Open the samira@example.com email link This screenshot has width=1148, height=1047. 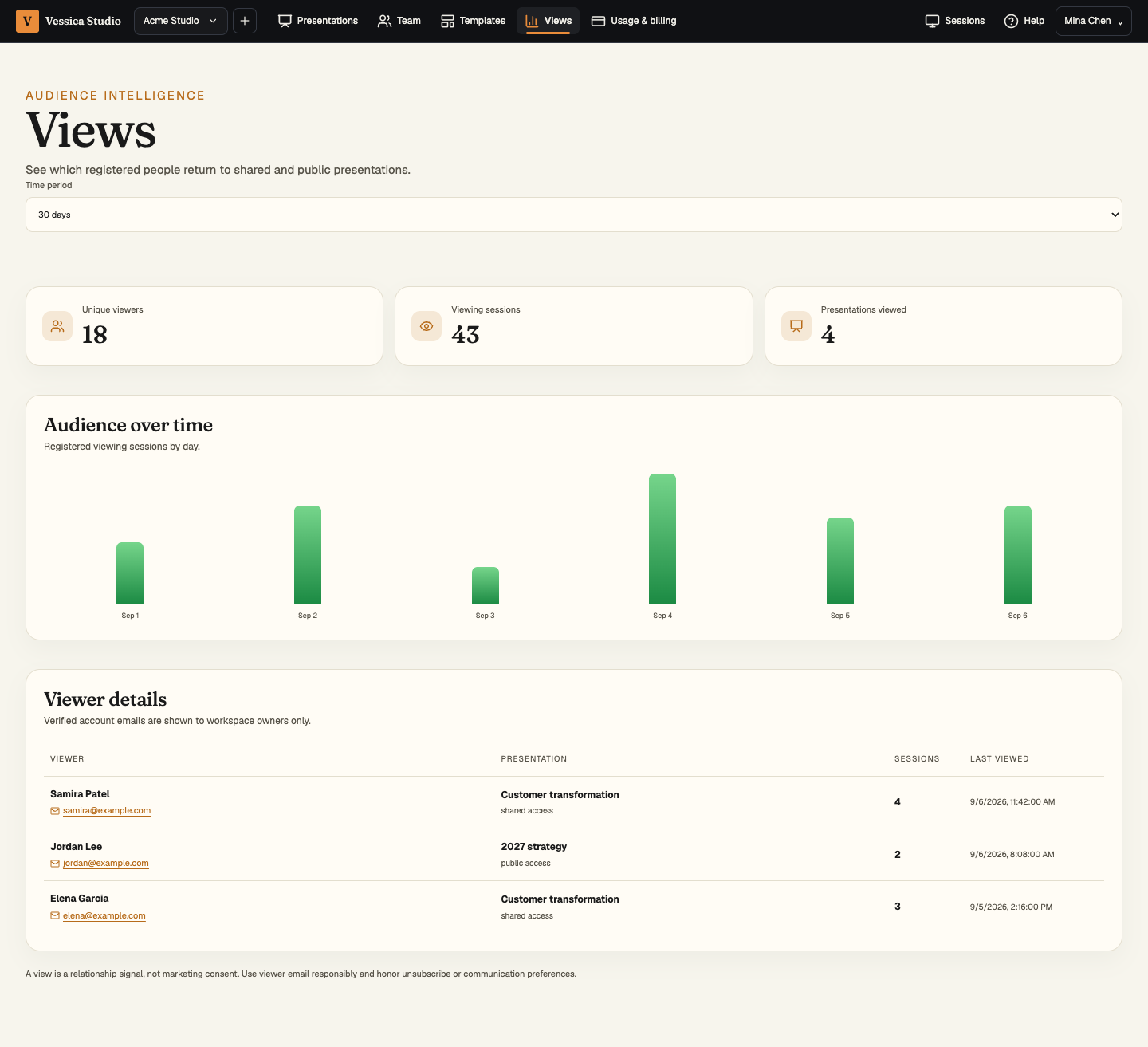point(107,811)
